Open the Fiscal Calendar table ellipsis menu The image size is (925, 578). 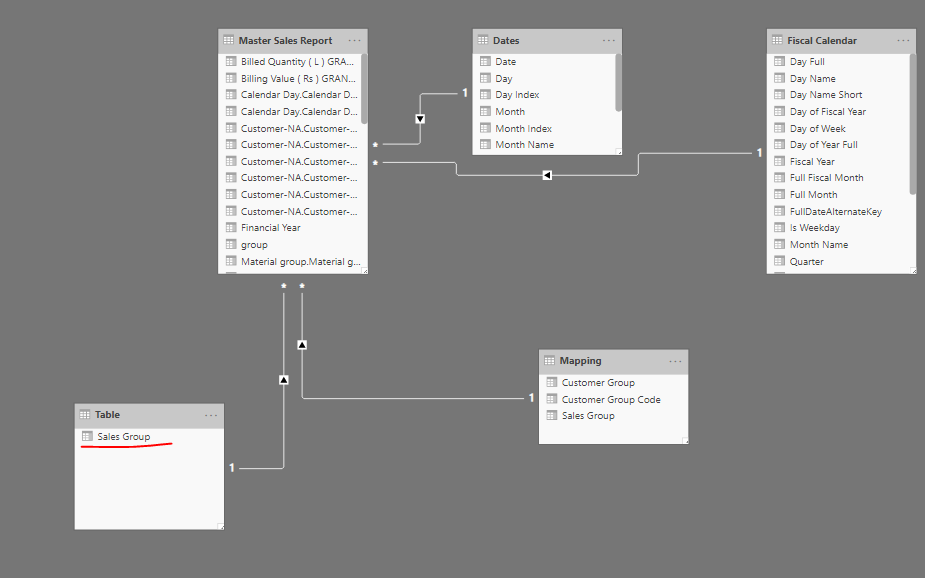(x=903, y=41)
